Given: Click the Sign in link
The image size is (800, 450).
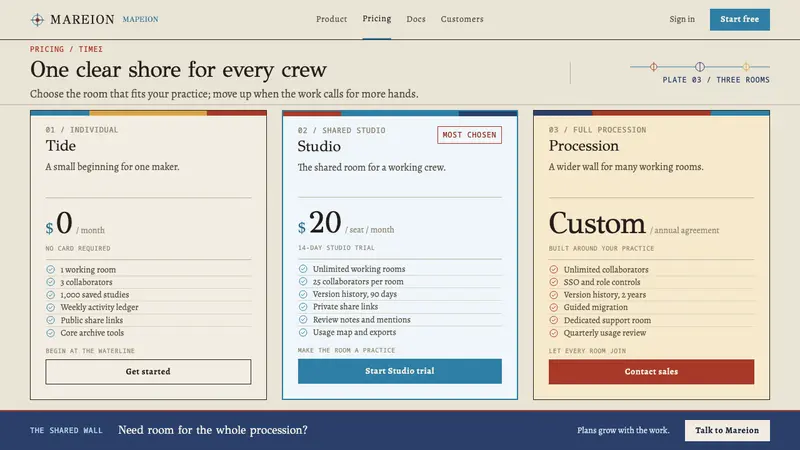Looking at the screenshot, I should click(682, 19).
